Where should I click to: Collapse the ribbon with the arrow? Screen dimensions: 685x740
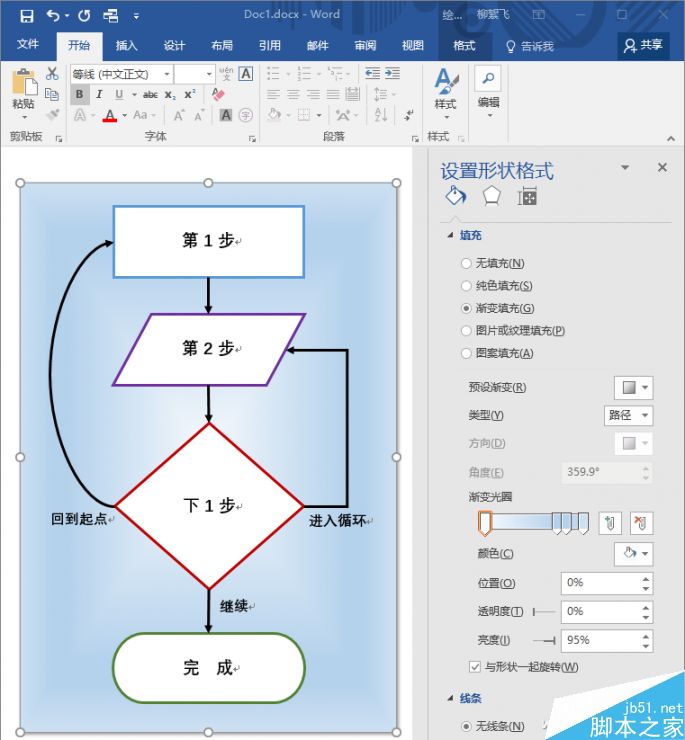coord(671,138)
